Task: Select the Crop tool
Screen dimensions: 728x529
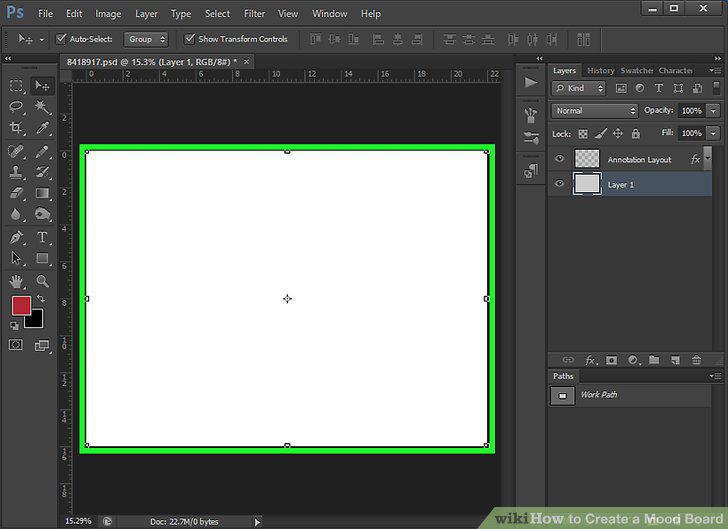Action: point(16,128)
